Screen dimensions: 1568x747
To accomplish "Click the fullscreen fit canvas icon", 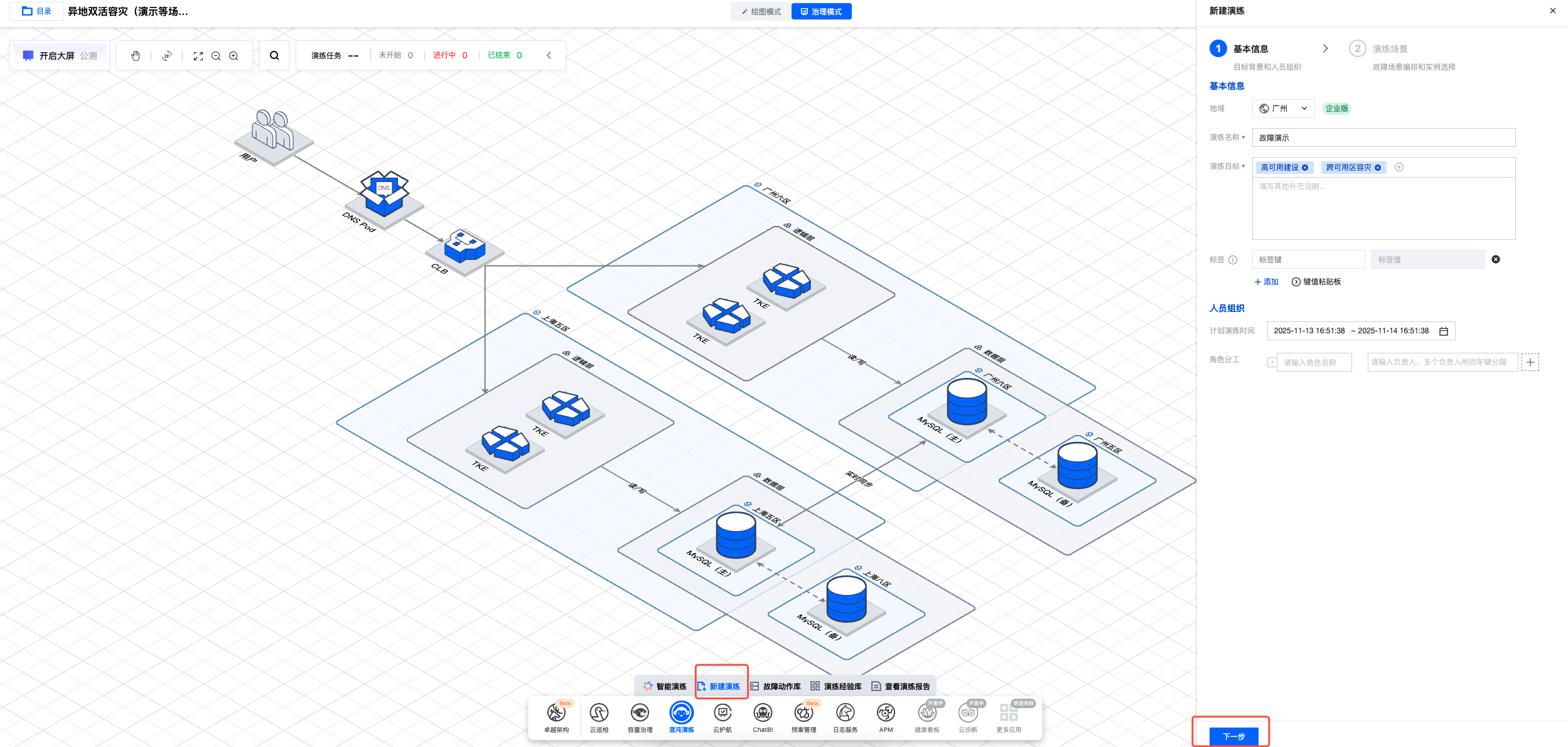I will pos(198,56).
